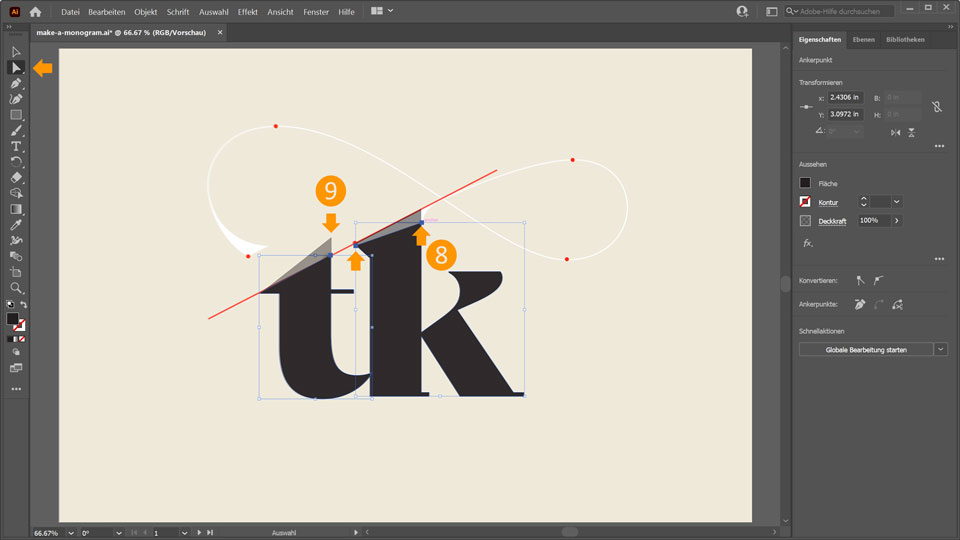Select the Type tool
The image size is (960, 540).
(16, 146)
